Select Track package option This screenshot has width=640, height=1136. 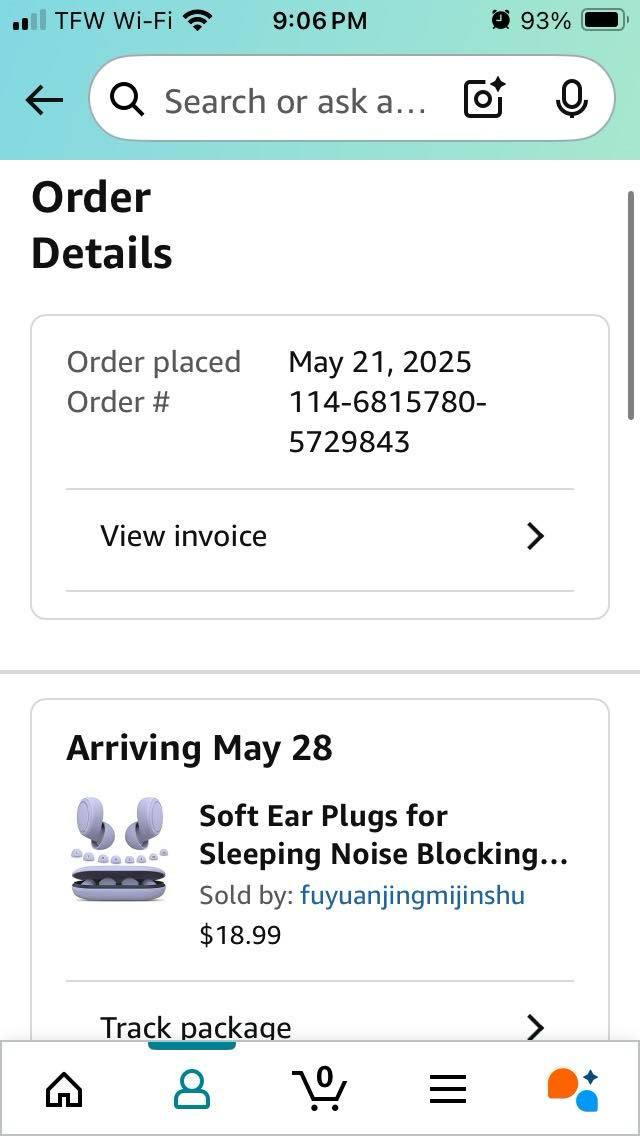[x=196, y=1027]
